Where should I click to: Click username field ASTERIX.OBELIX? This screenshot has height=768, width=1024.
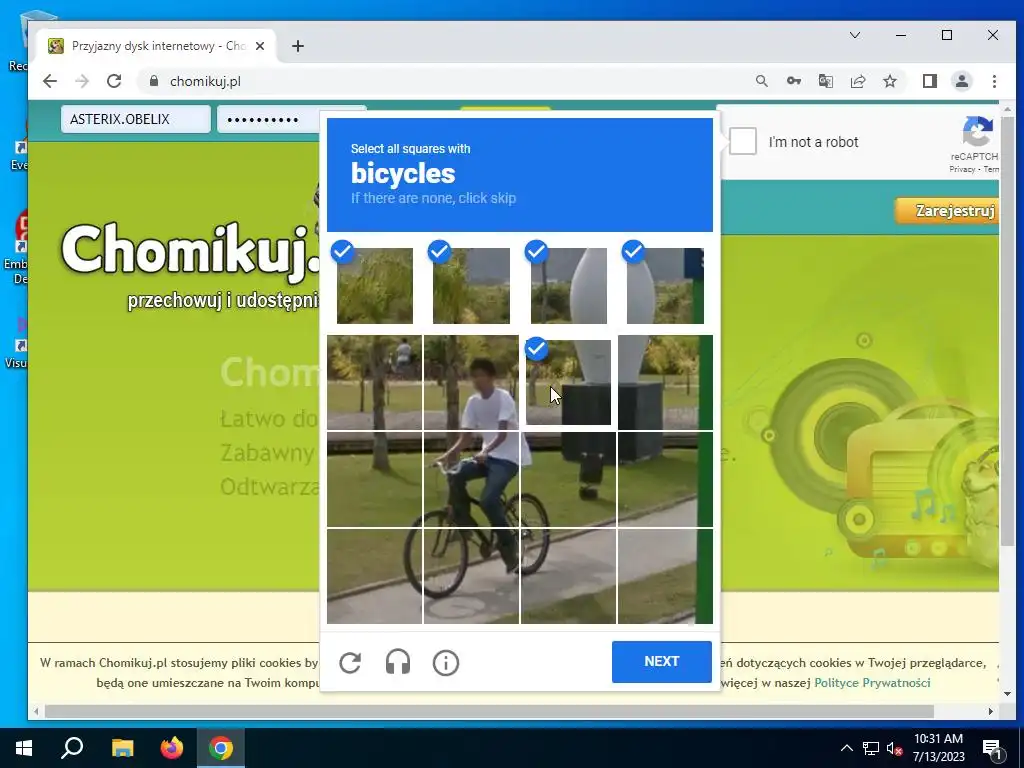(x=136, y=119)
